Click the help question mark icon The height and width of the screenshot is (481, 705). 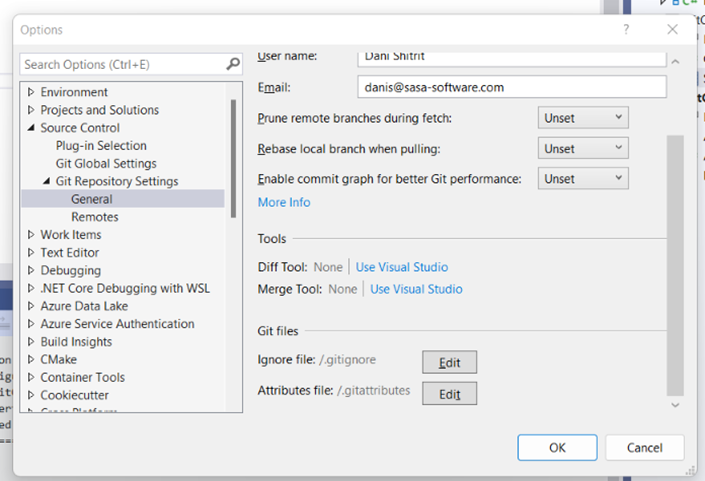click(626, 30)
